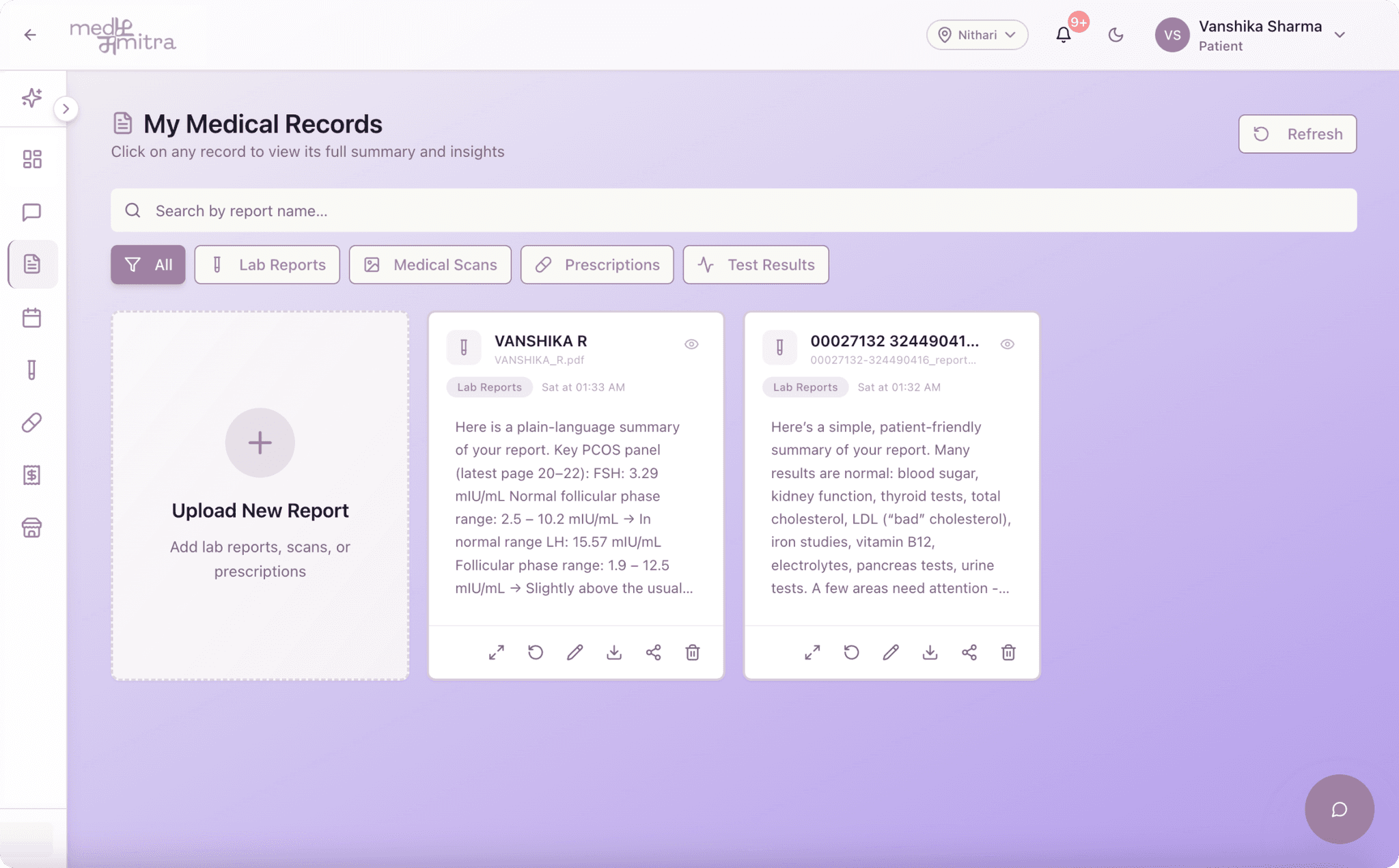Click the report name search field
1399x868 pixels.
[x=733, y=210]
